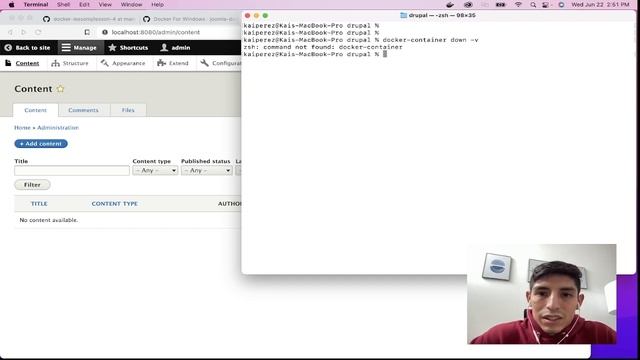Click the zsh command not found error line
Viewport: 640px width, 360px height.
pos(323,47)
